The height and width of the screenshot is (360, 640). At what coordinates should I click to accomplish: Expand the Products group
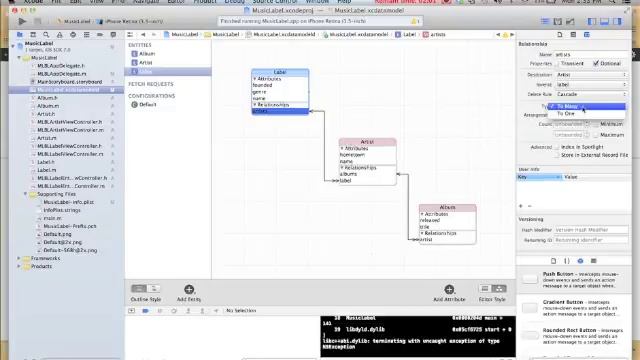tap(19, 267)
